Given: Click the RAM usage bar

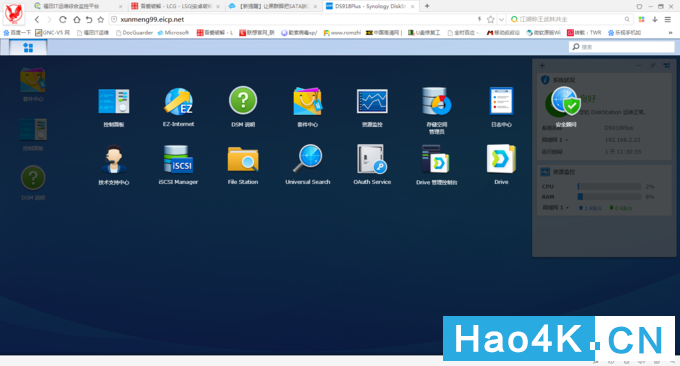Looking at the screenshot, I should click(609, 197).
